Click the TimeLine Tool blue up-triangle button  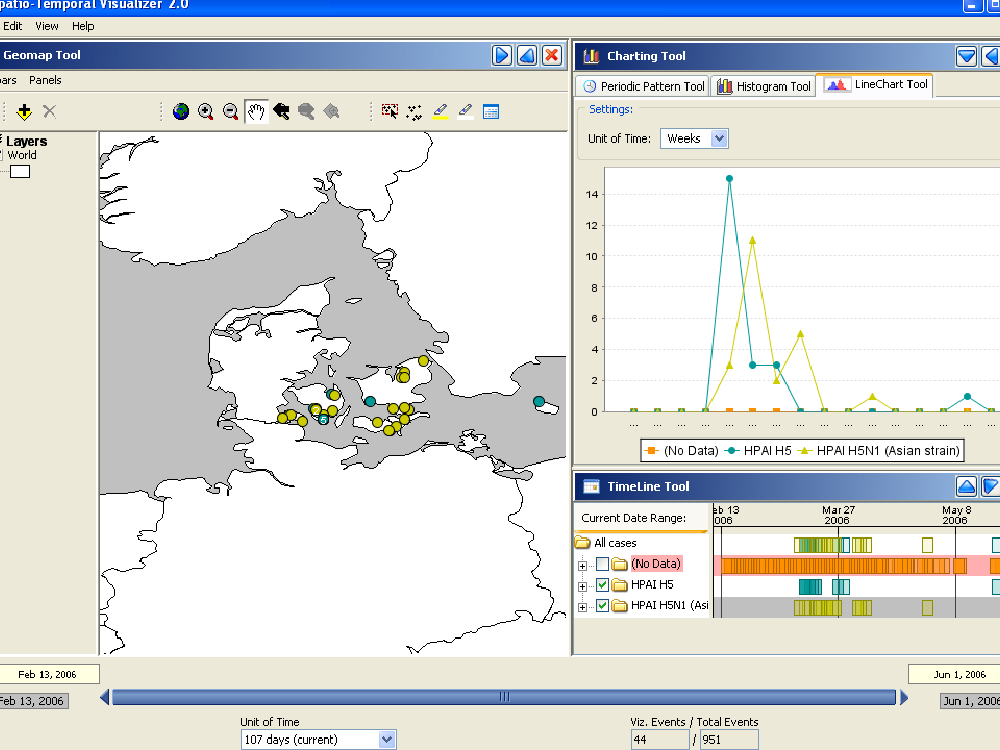click(966, 487)
